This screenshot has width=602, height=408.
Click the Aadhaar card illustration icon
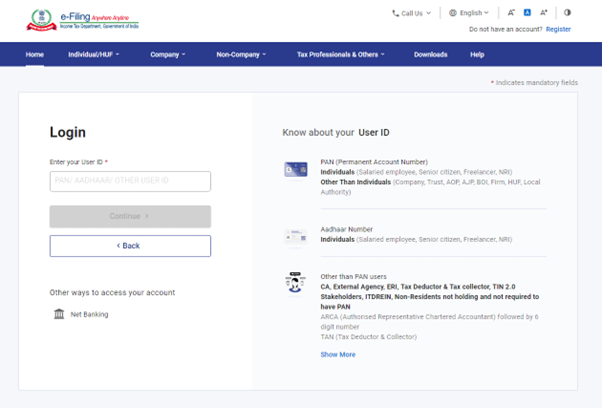[296, 236]
